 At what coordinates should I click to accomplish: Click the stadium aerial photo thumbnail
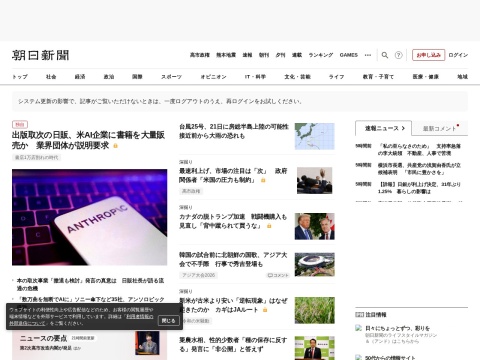314,265
